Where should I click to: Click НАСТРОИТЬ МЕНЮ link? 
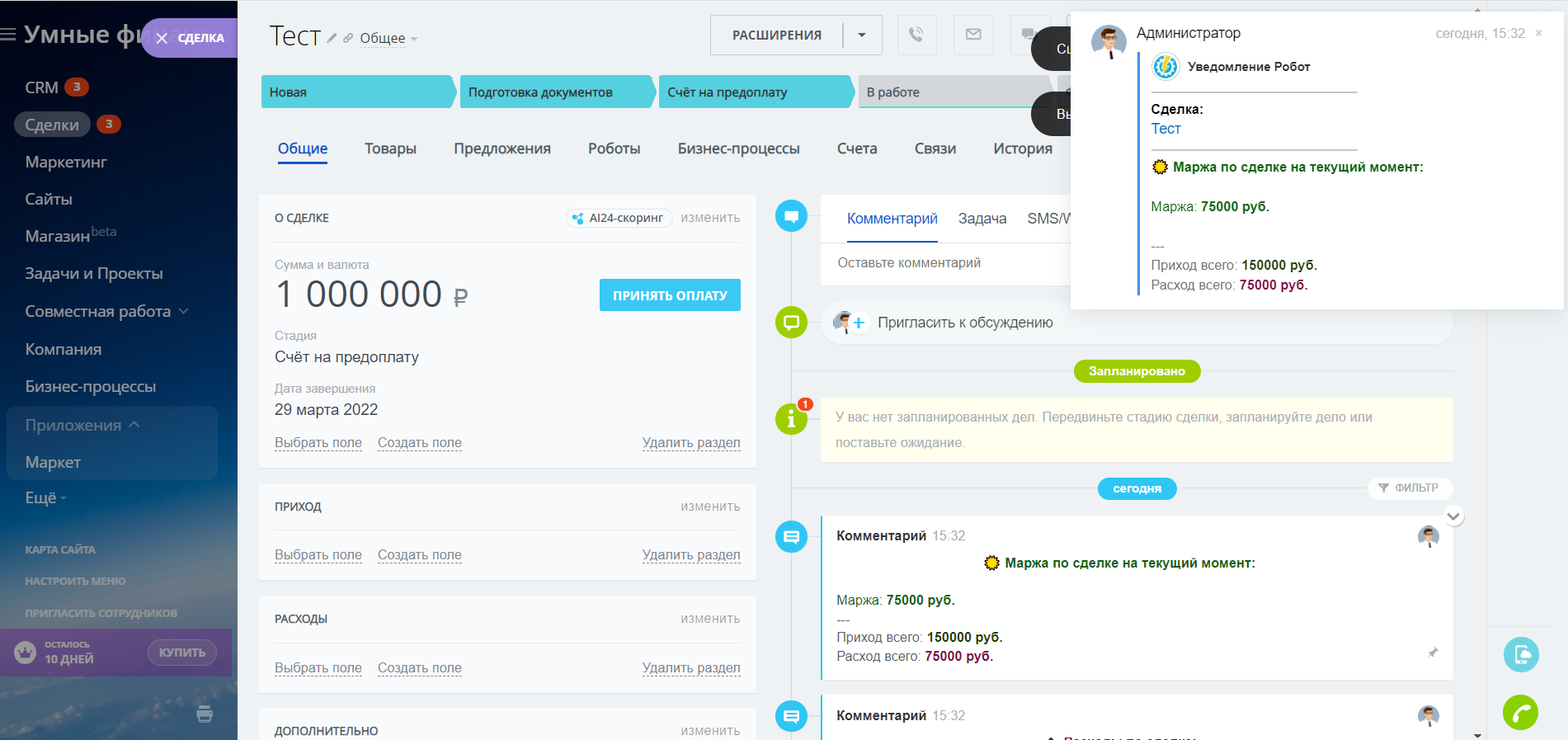75,581
